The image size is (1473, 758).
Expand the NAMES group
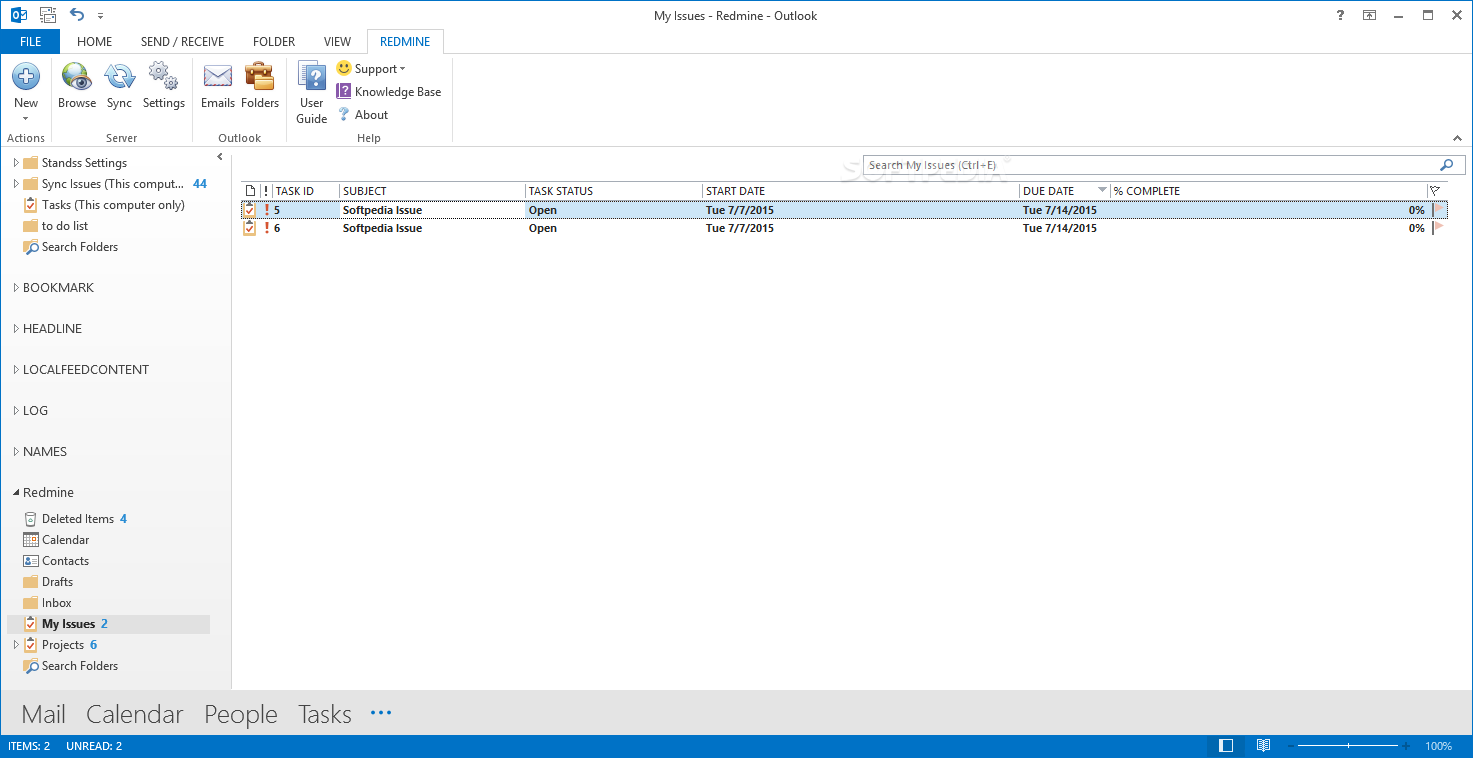click(x=16, y=452)
